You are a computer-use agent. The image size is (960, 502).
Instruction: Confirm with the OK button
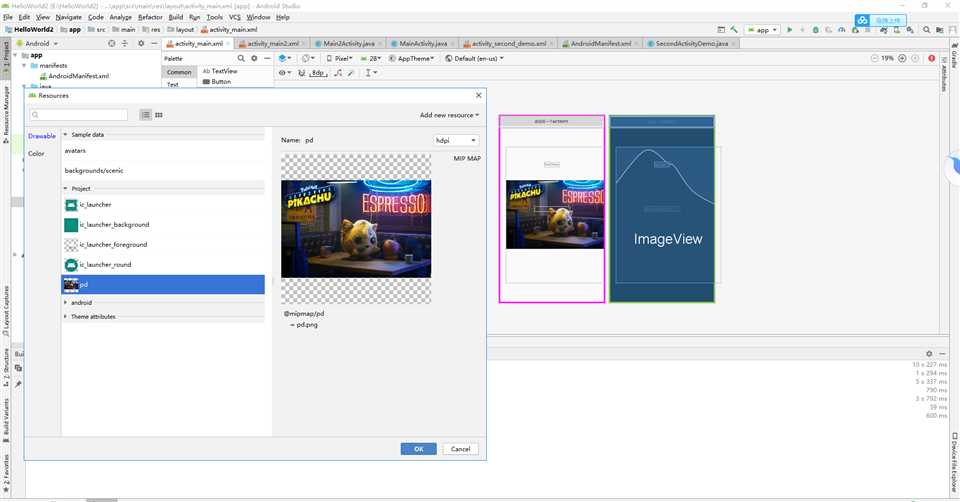(418, 449)
